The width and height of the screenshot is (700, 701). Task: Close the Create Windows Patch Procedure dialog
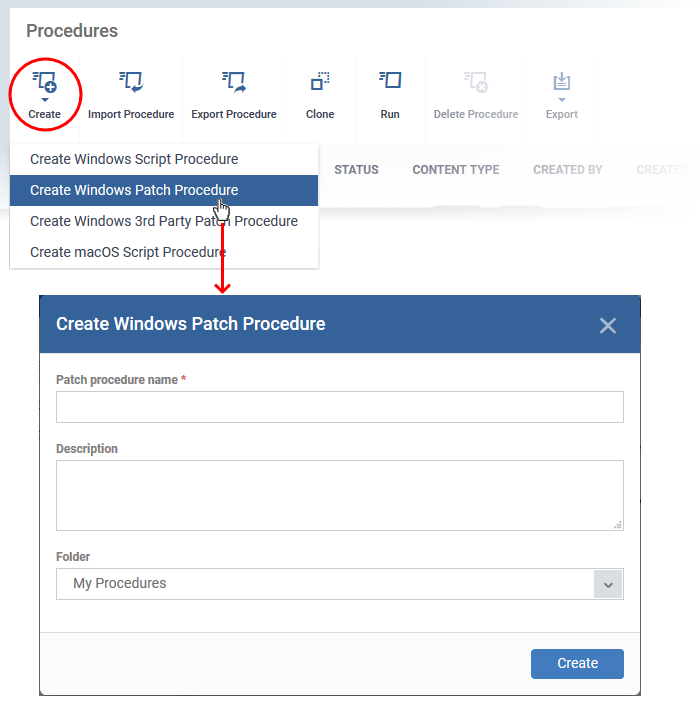pyautogui.click(x=607, y=325)
